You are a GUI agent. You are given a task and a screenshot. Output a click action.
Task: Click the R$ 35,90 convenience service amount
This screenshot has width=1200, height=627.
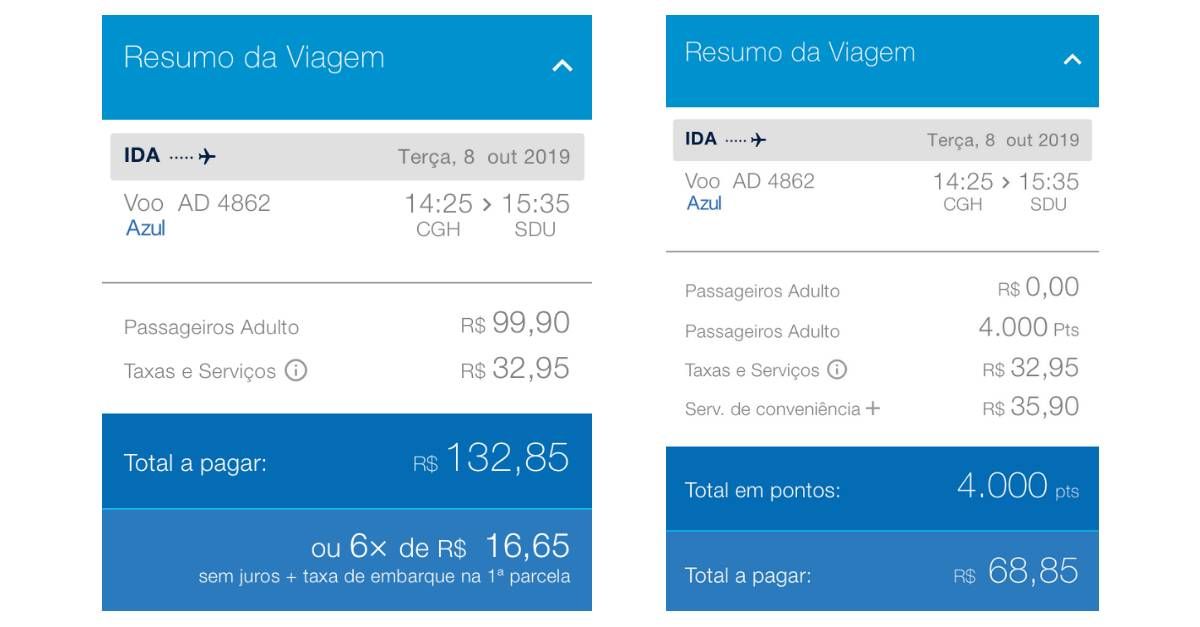(1030, 407)
